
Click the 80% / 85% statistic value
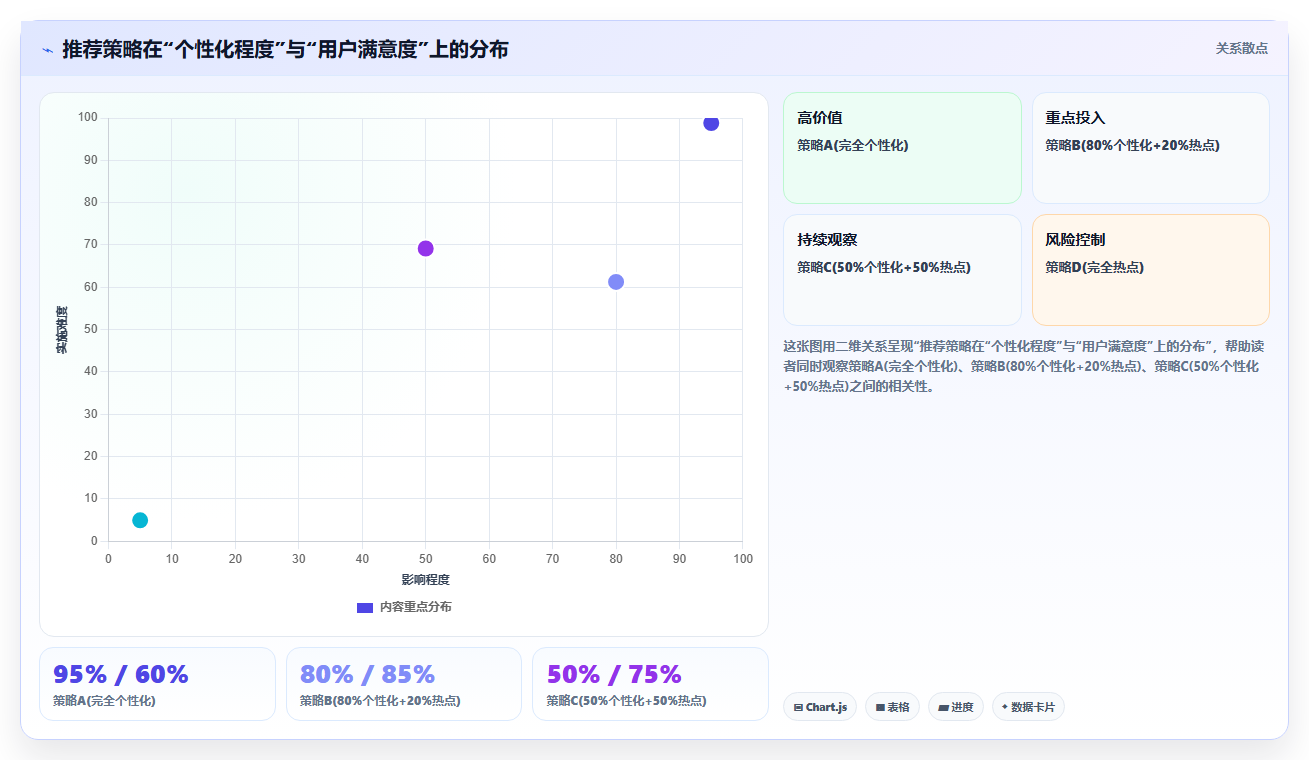(367, 674)
